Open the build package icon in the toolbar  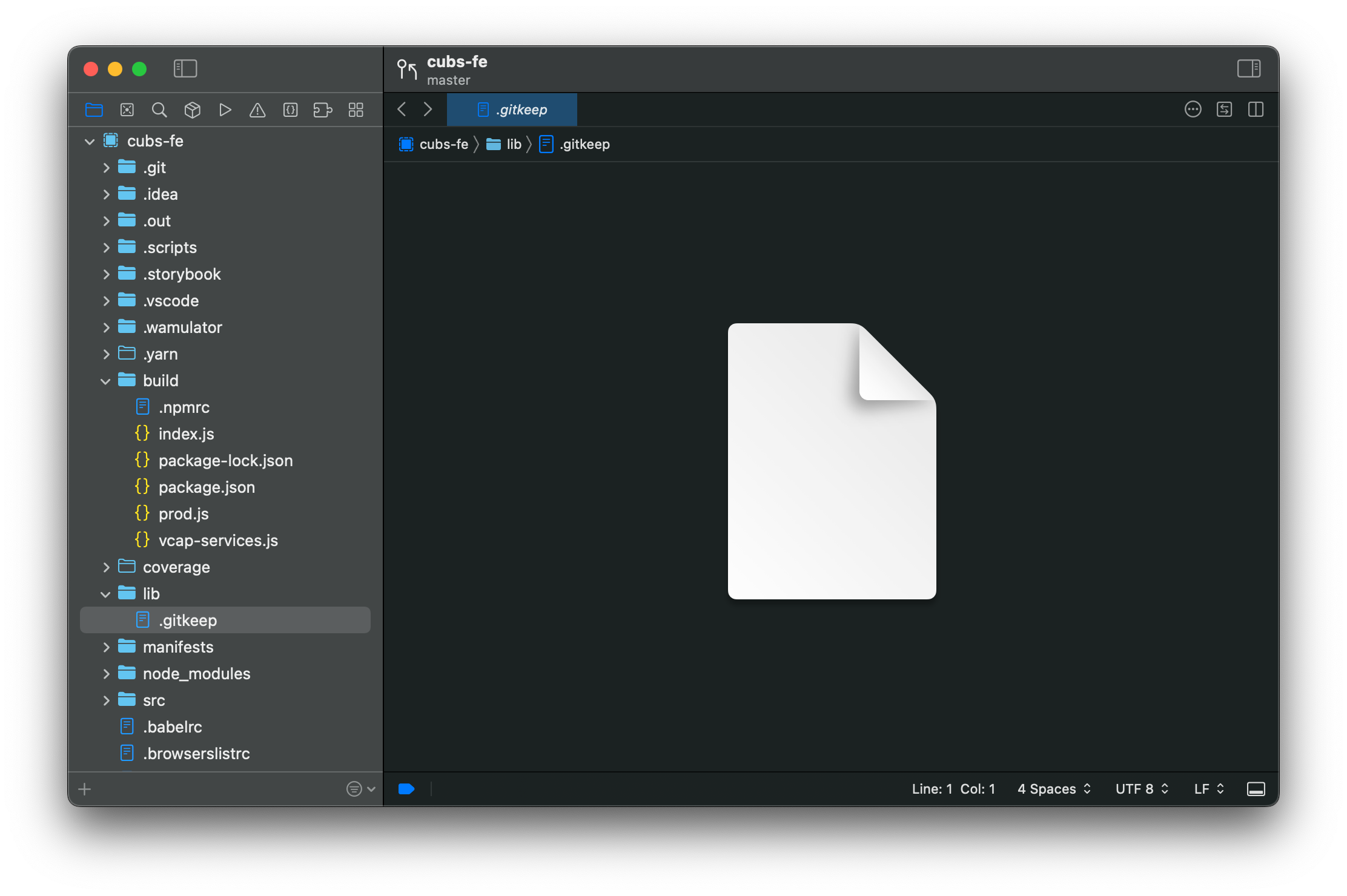click(x=192, y=110)
